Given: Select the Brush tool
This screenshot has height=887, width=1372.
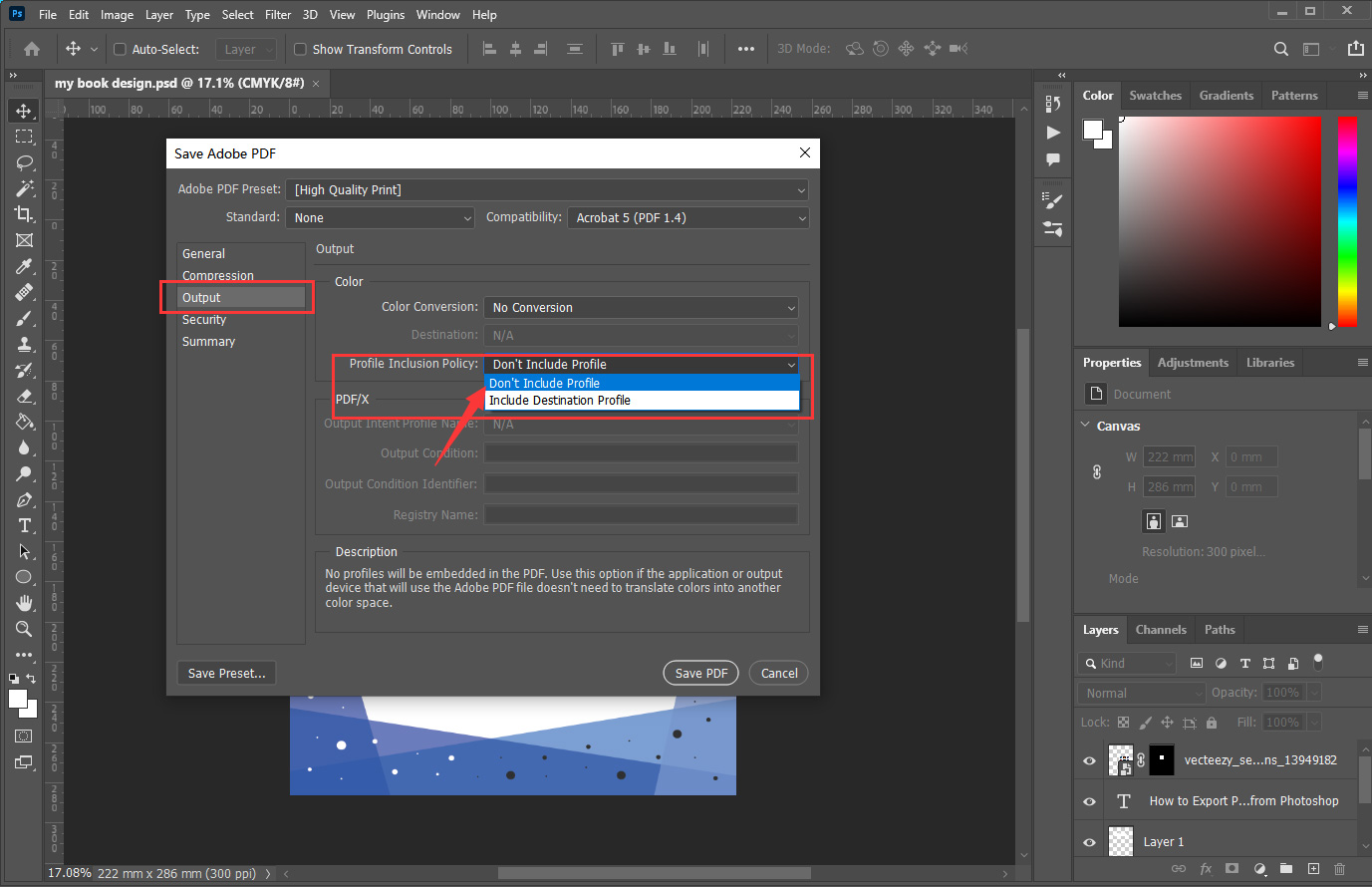Looking at the screenshot, I should coord(24,318).
